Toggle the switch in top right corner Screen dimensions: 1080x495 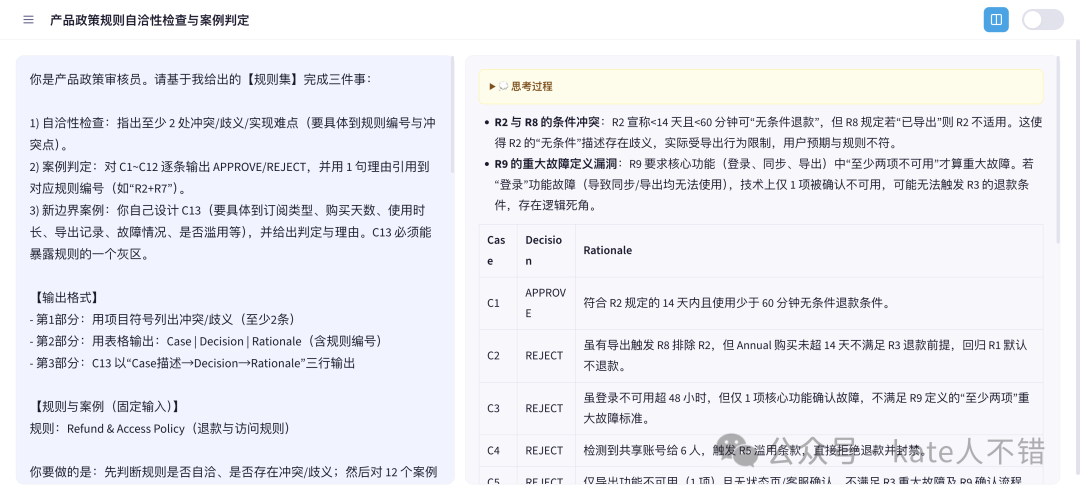coord(1043,20)
